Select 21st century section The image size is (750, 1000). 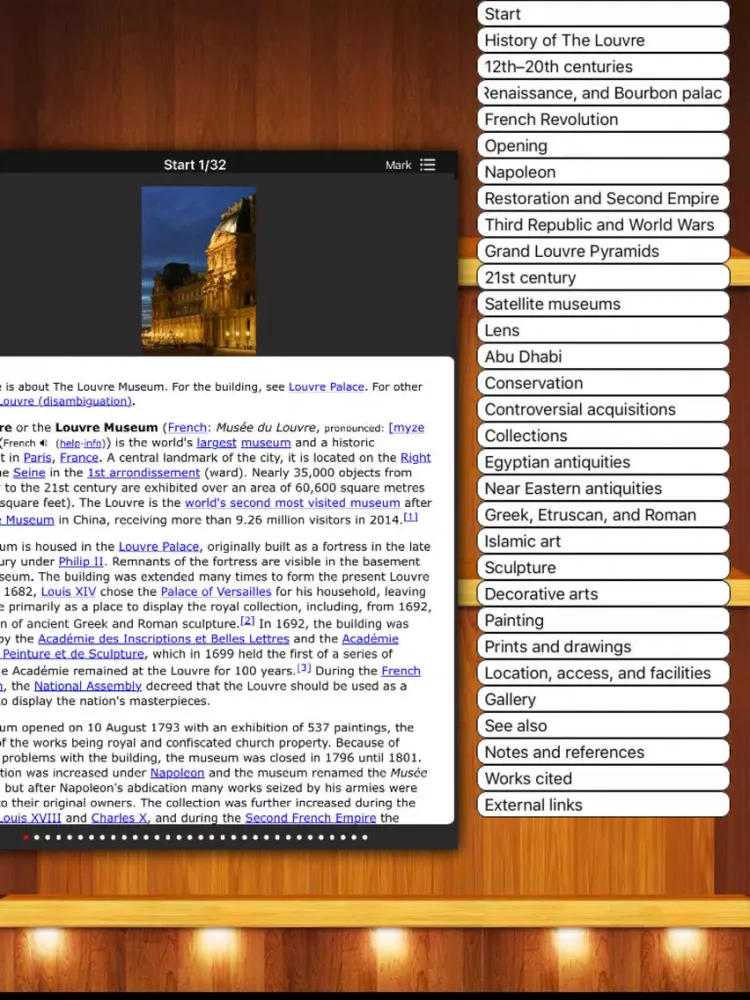click(x=603, y=277)
